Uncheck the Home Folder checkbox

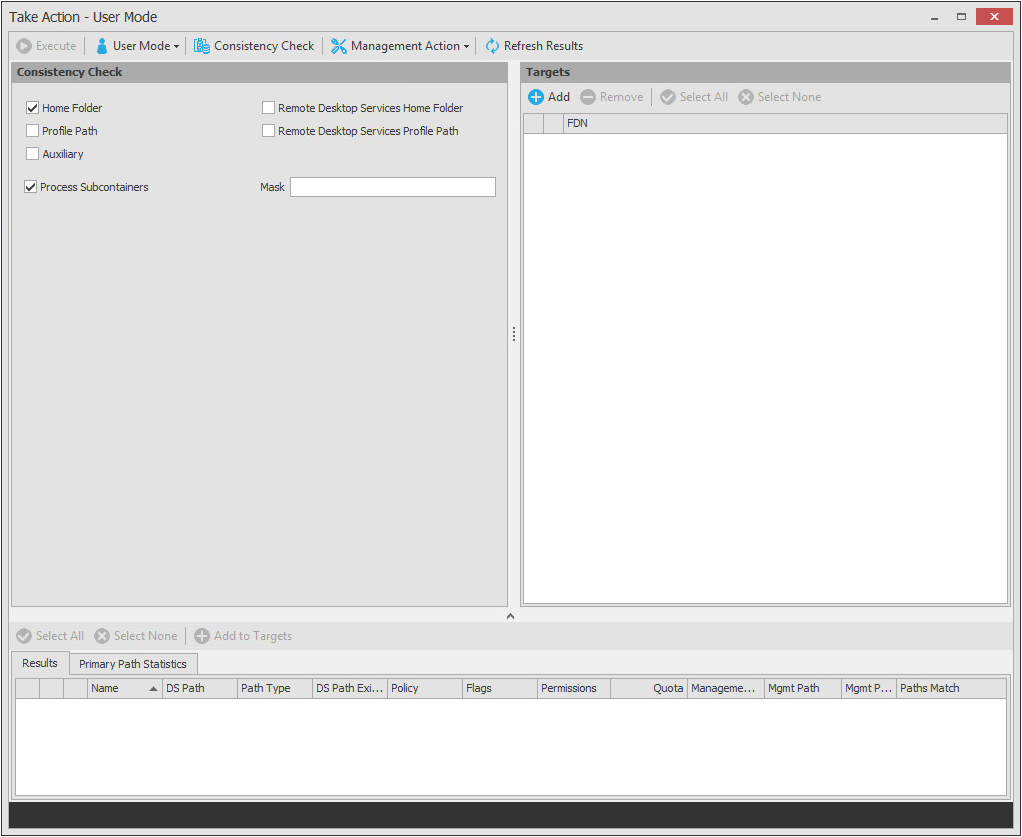[x=33, y=108]
